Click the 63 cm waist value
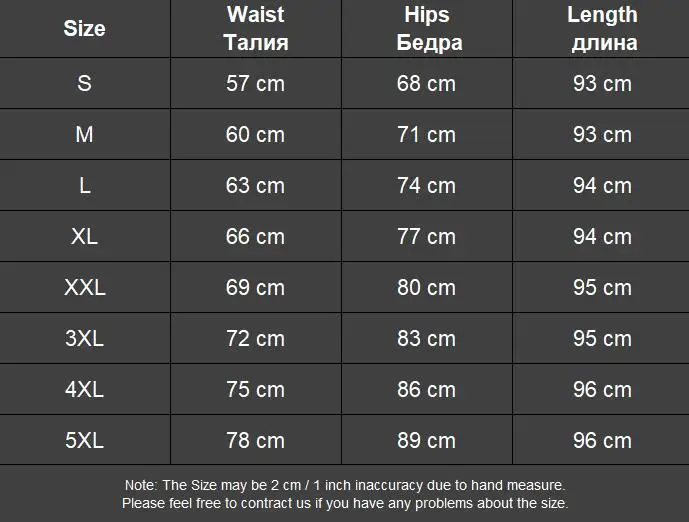This screenshot has width=689, height=522. point(256,185)
